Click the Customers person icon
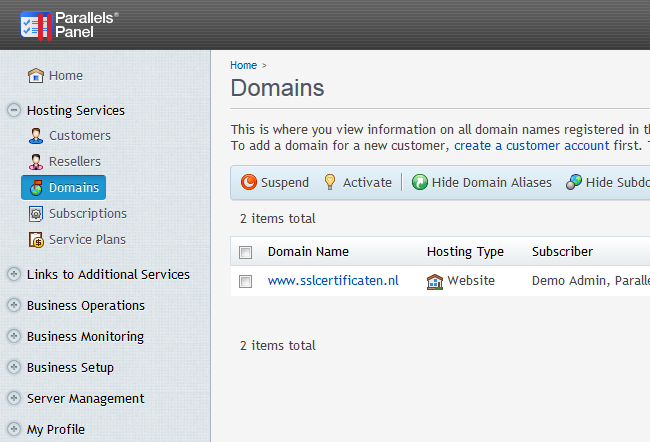The image size is (650, 442). coord(36,136)
